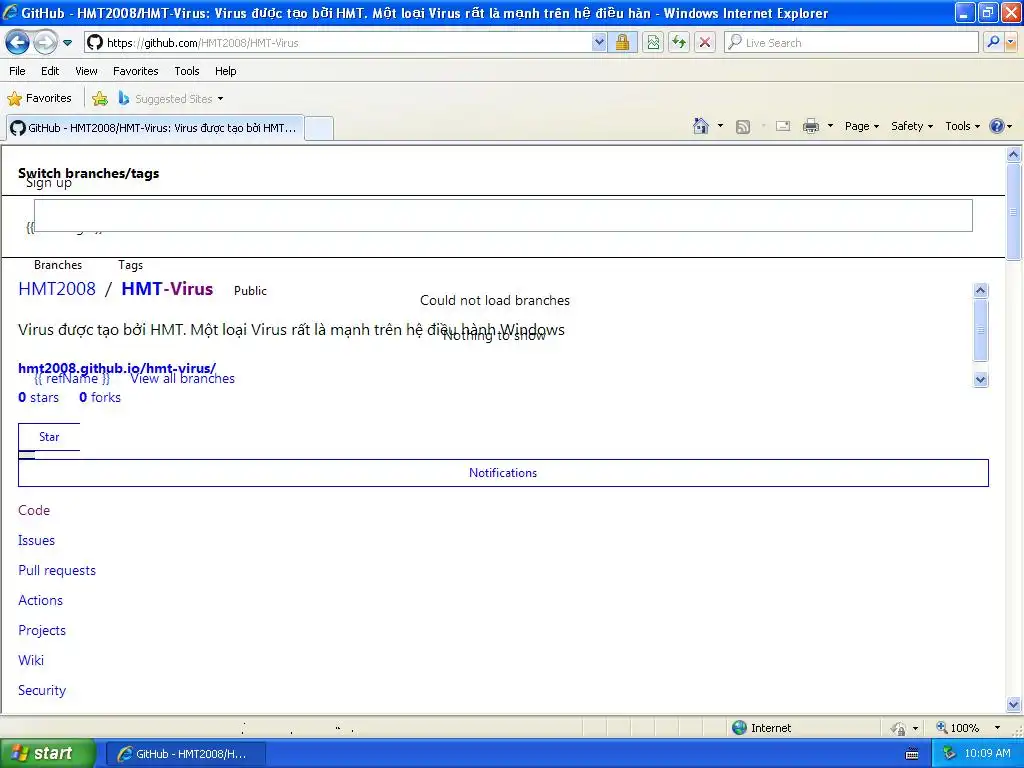Open the hmt2008.github.io/hmt-virus link

click(117, 368)
